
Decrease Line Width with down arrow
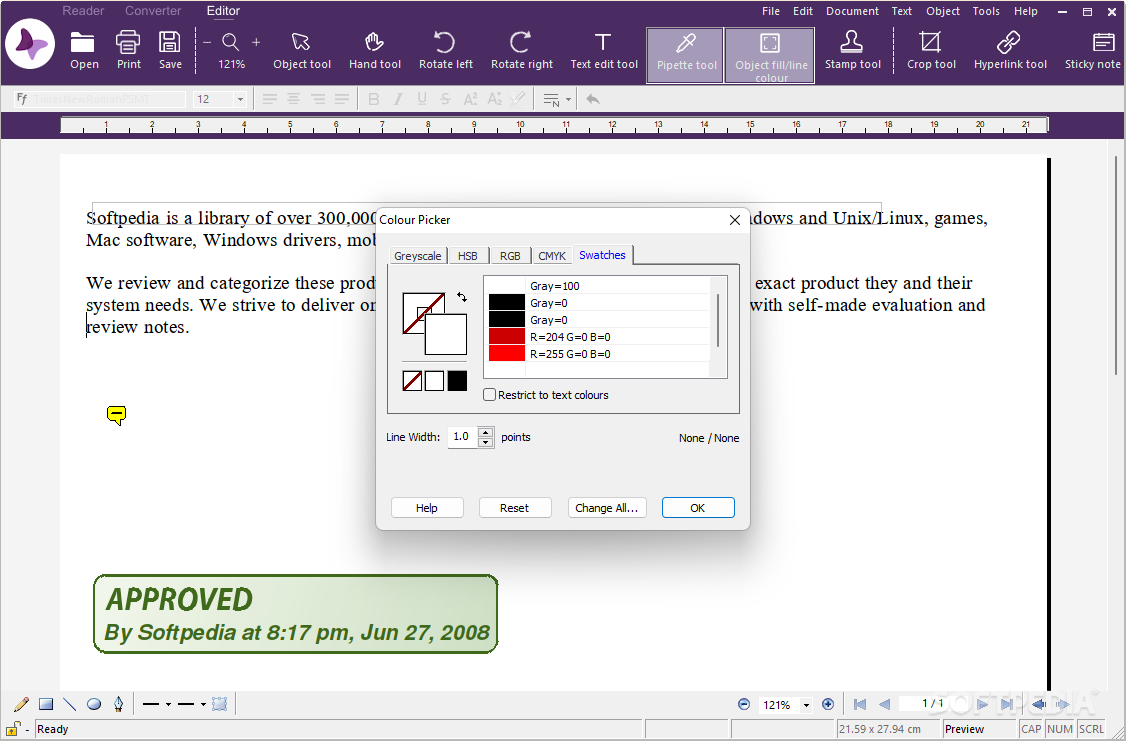[x=485, y=442]
